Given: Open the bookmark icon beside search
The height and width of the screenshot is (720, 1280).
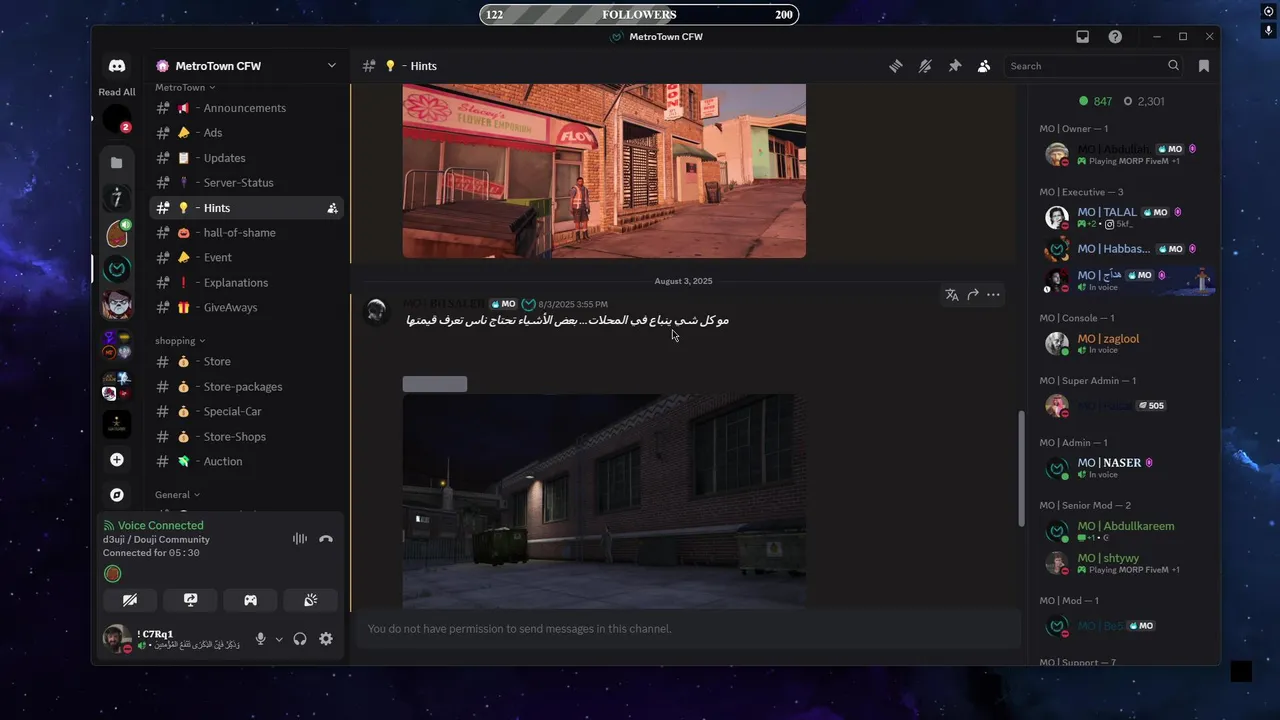Looking at the screenshot, I should click(x=1204, y=66).
